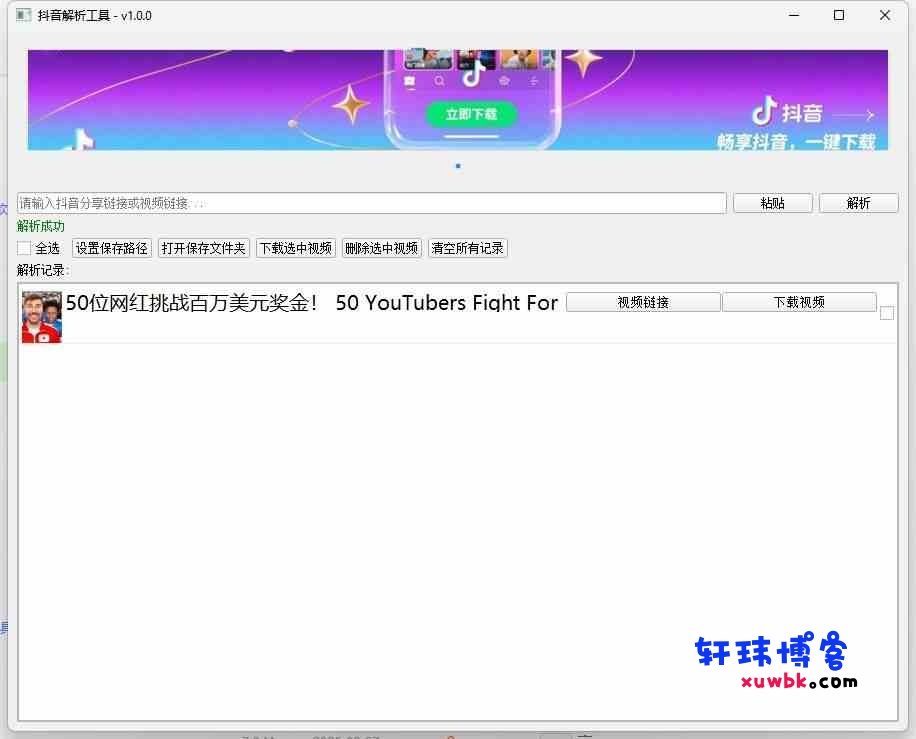Screen dimensions: 916x739
Task: Close the 抖音解析工具 window
Action: click(x=884, y=15)
